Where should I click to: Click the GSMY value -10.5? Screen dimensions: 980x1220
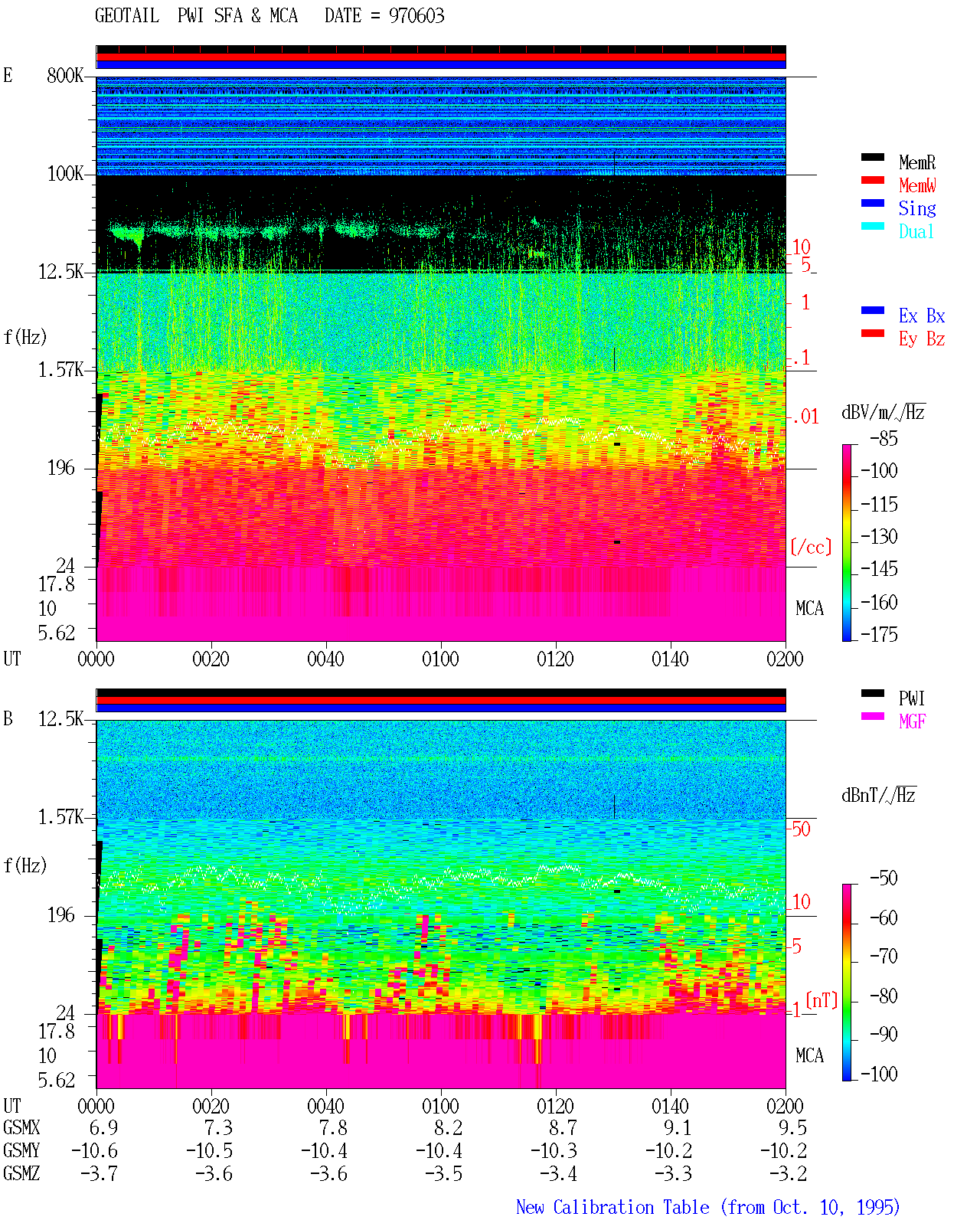coord(210,1151)
